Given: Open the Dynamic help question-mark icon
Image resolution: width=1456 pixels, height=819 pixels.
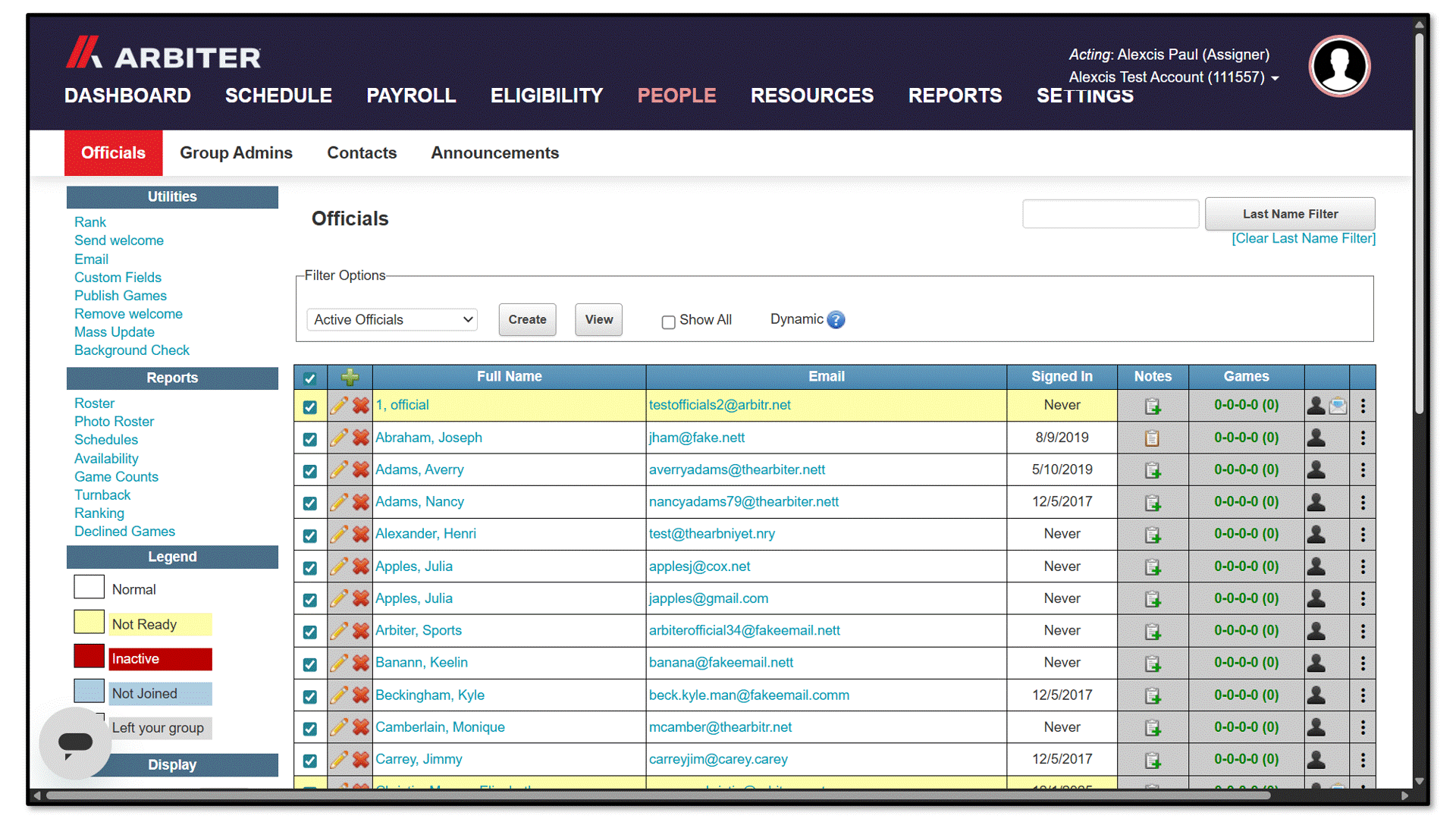Looking at the screenshot, I should [x=836, y=320].
